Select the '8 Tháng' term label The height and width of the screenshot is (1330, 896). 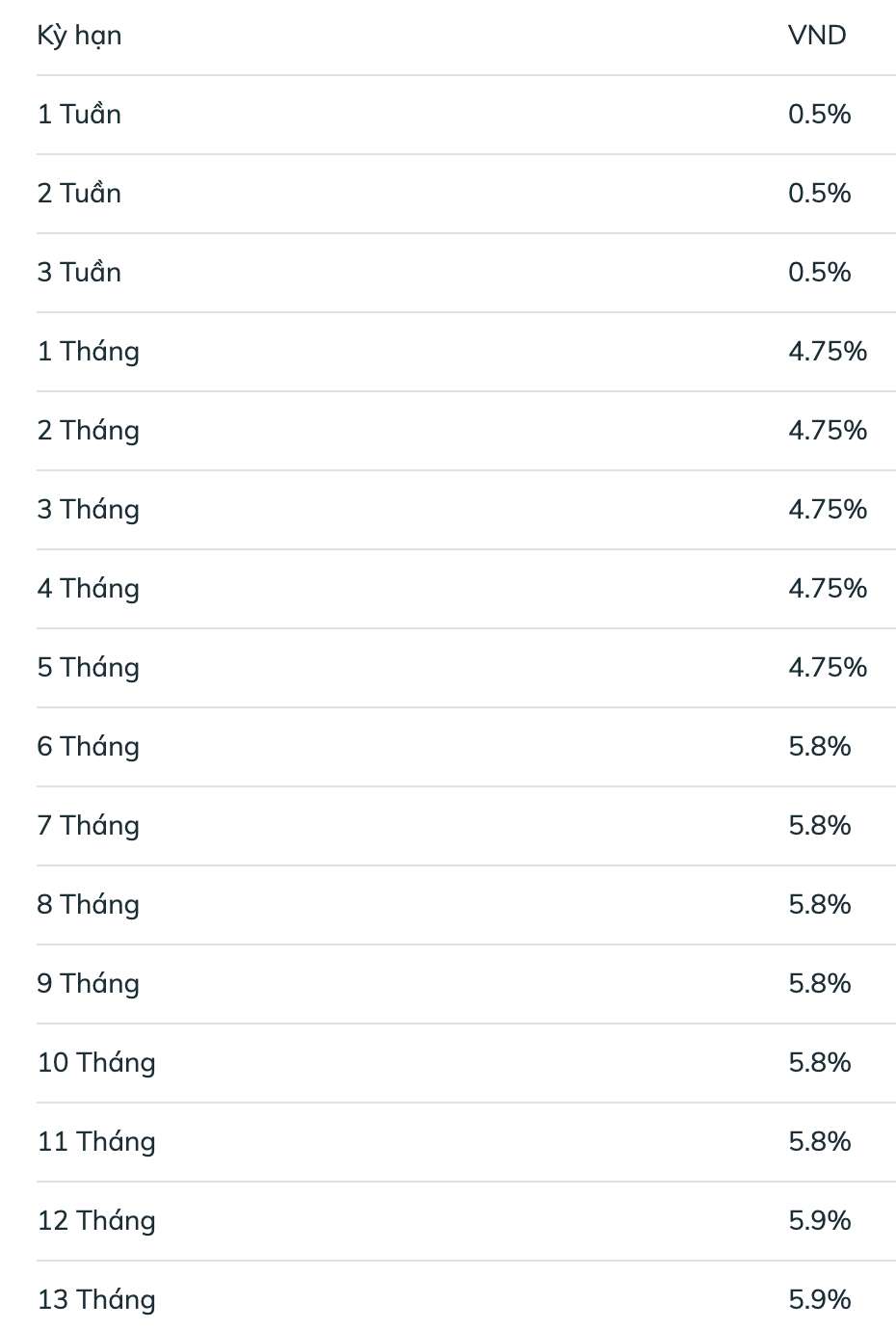click(88, 905)
